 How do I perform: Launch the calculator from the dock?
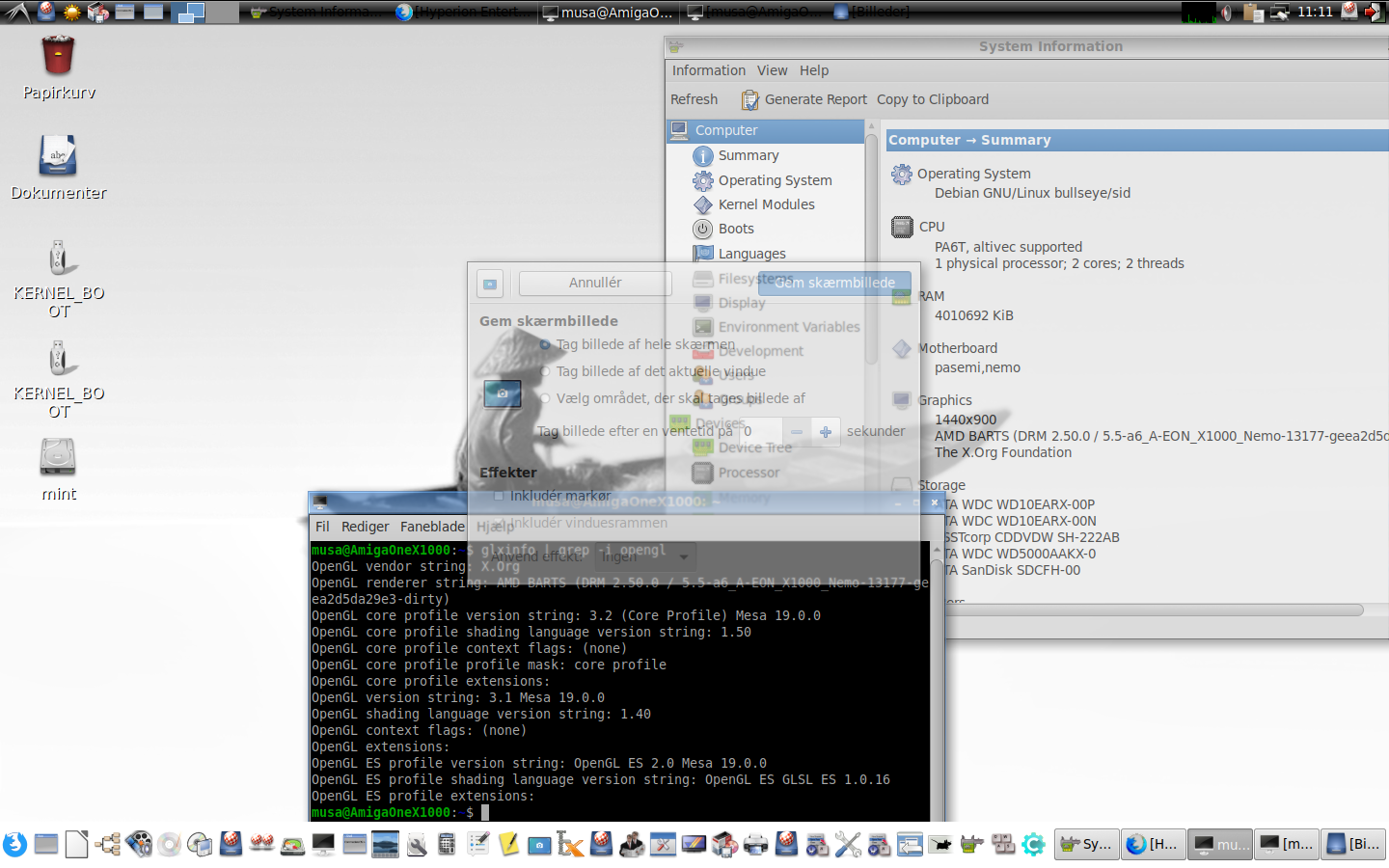pos(447,845)
